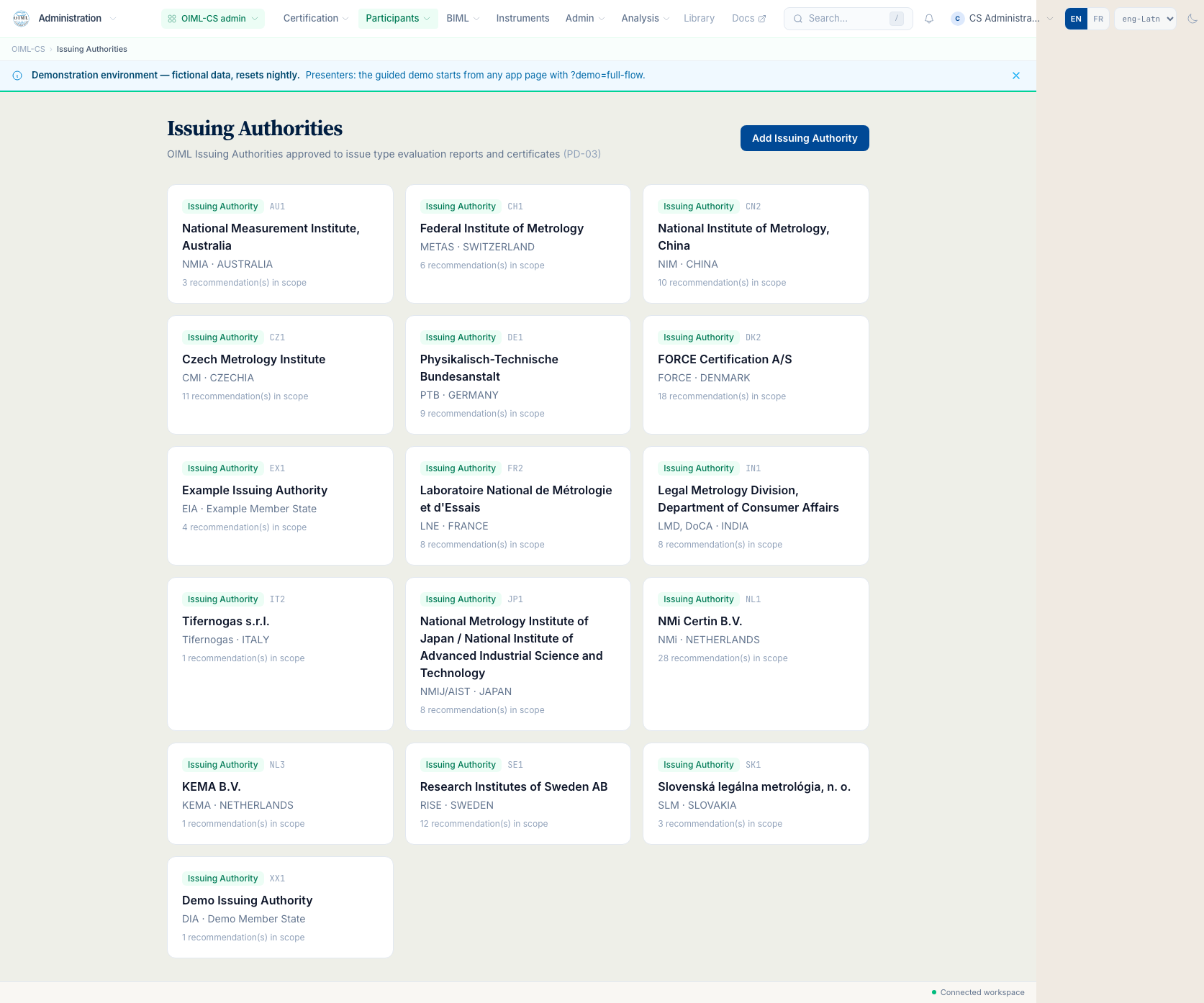
Task: Click the external link icon next to Docs
Action: [762, 19]
